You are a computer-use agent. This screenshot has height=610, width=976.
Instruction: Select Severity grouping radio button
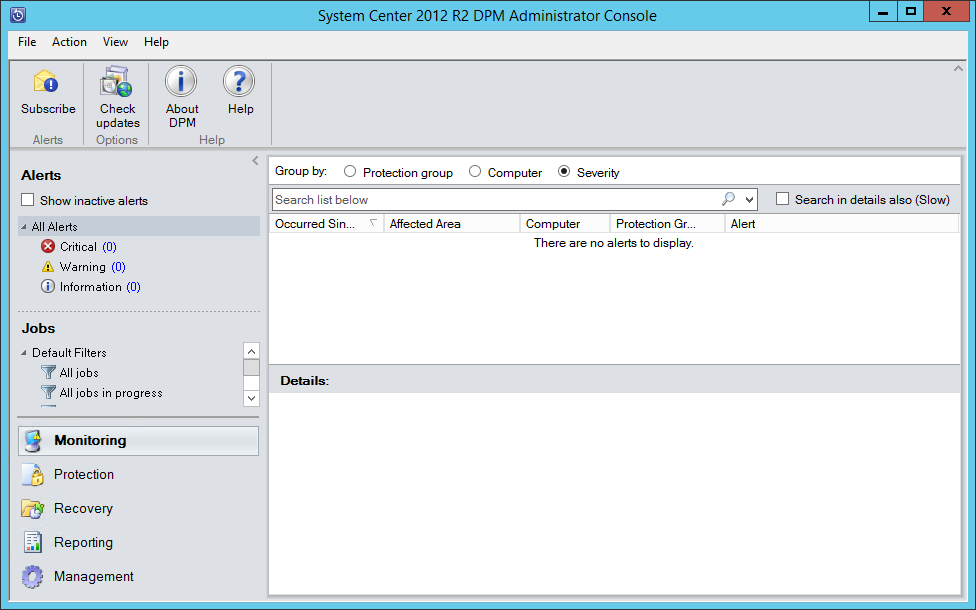coord(564,171)
